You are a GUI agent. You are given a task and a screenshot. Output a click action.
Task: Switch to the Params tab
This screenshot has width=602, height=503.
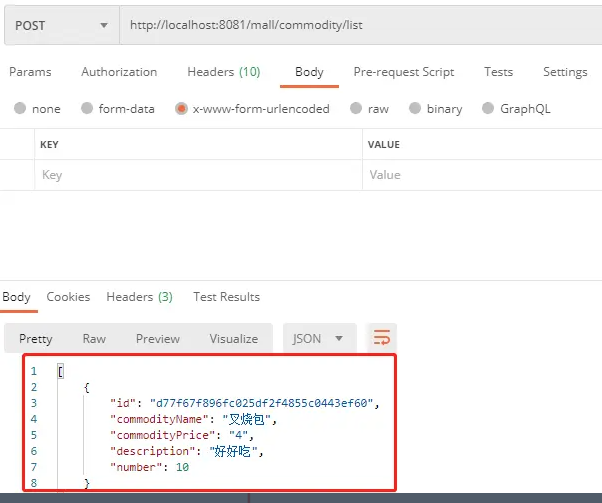pos(30,72)
